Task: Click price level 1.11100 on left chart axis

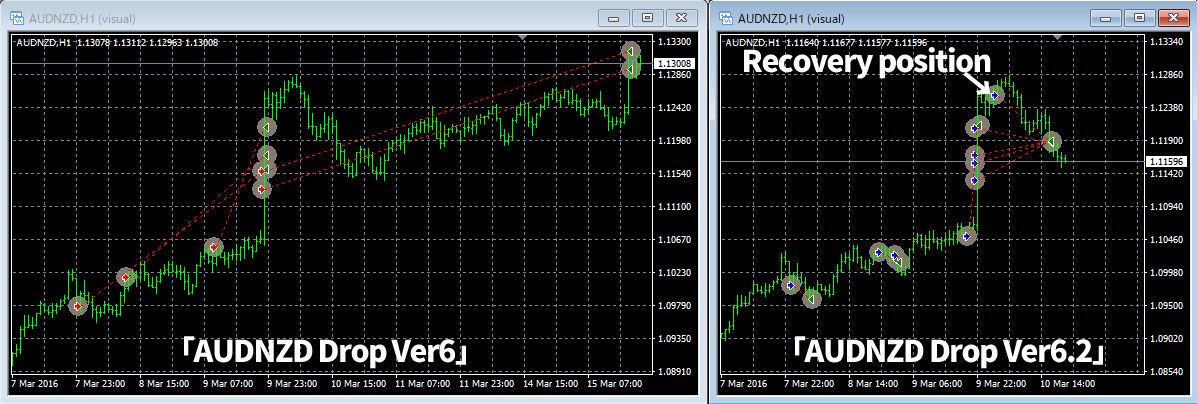Action: pos(673,207)
